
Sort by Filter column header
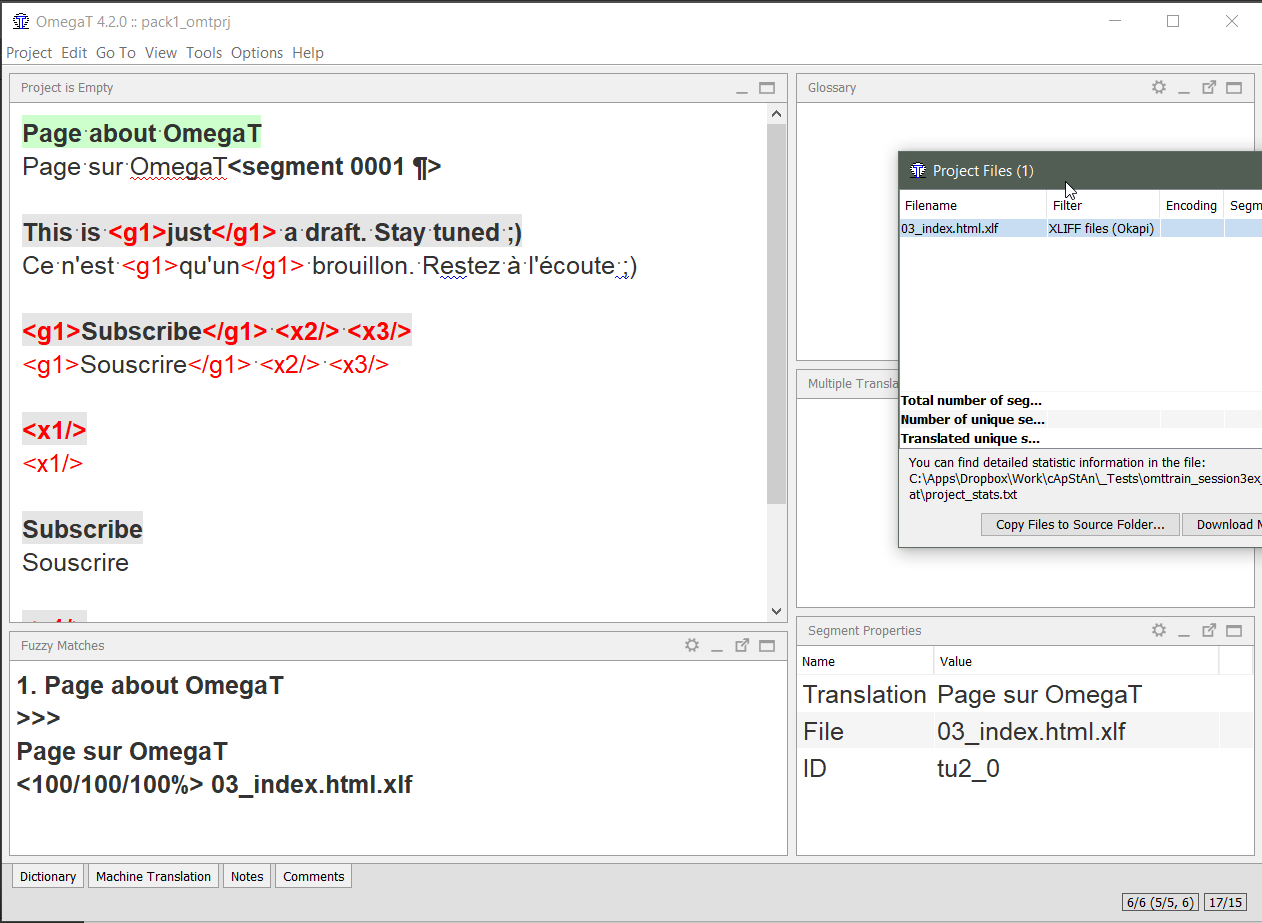pyautogui.click(x=1103, y=205)
